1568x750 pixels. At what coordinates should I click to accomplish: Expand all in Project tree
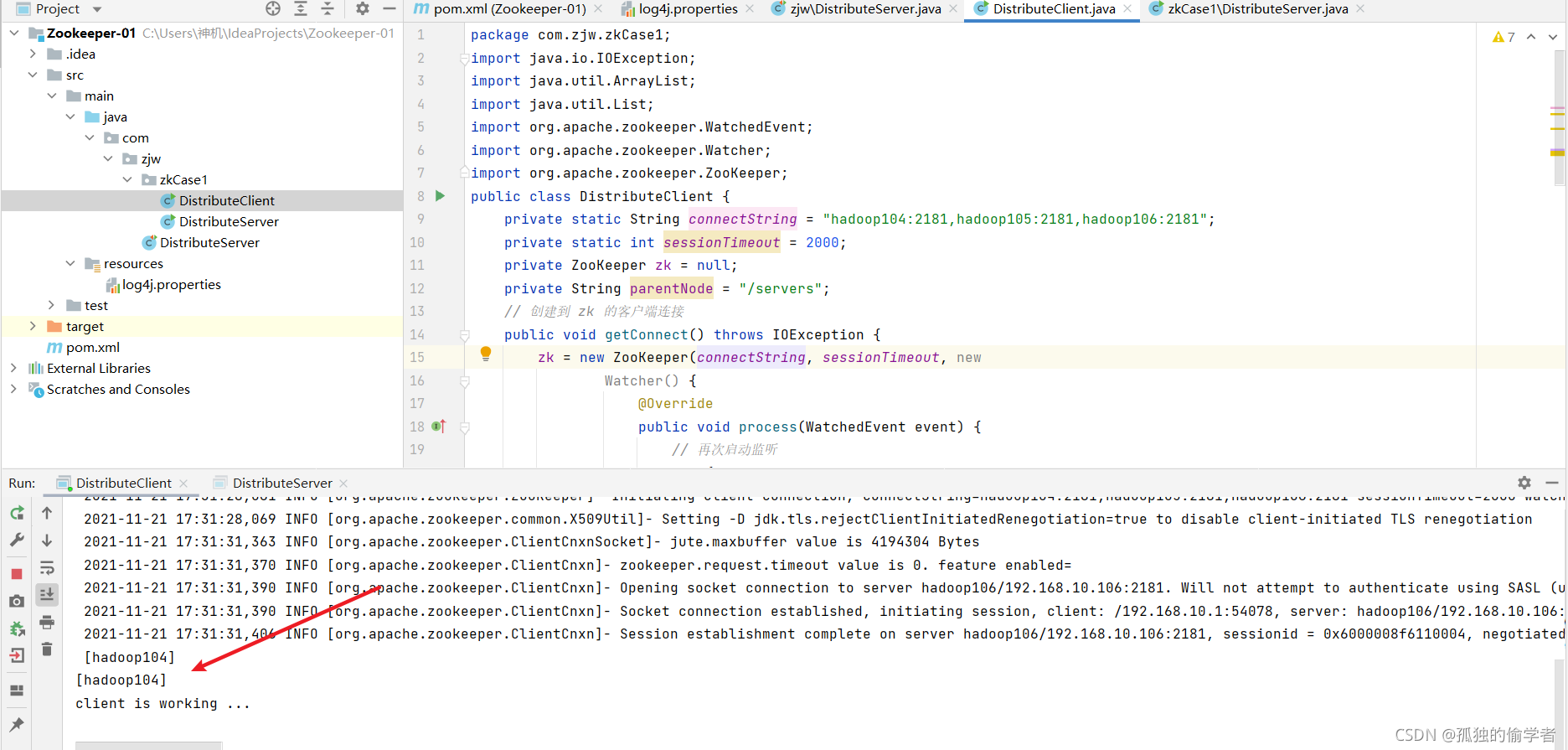point(301,8)
